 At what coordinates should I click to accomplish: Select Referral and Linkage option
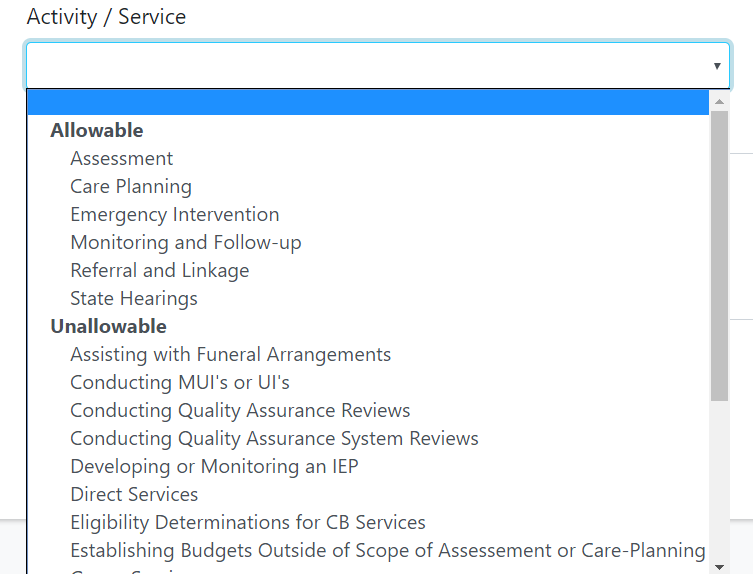point(160,270)
